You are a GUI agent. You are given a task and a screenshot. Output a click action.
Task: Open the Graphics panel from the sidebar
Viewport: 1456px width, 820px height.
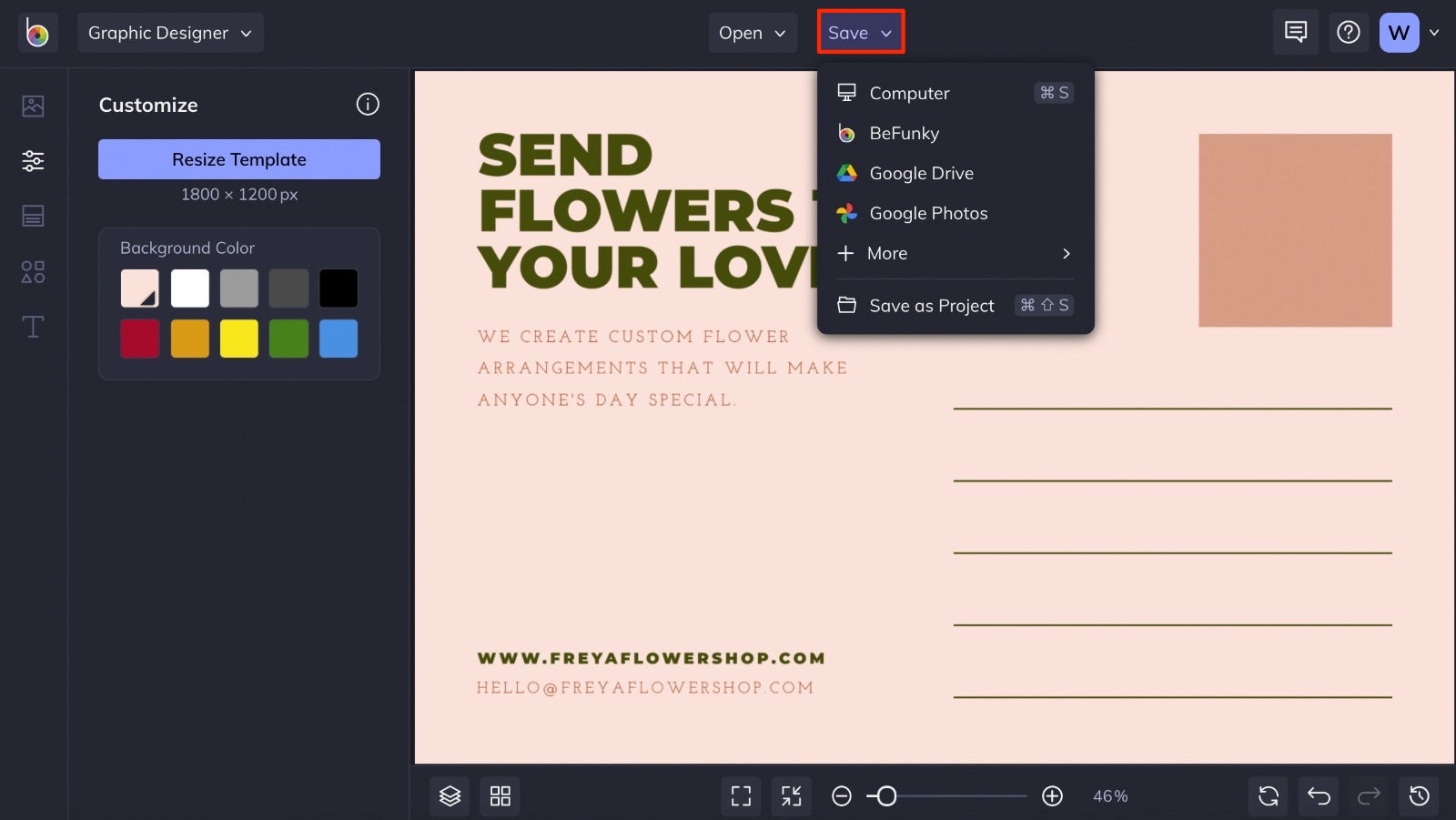(33, 271)
